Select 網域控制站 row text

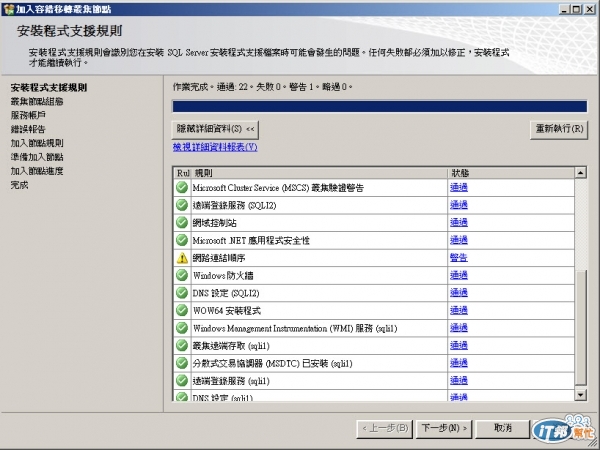[214, 223]
